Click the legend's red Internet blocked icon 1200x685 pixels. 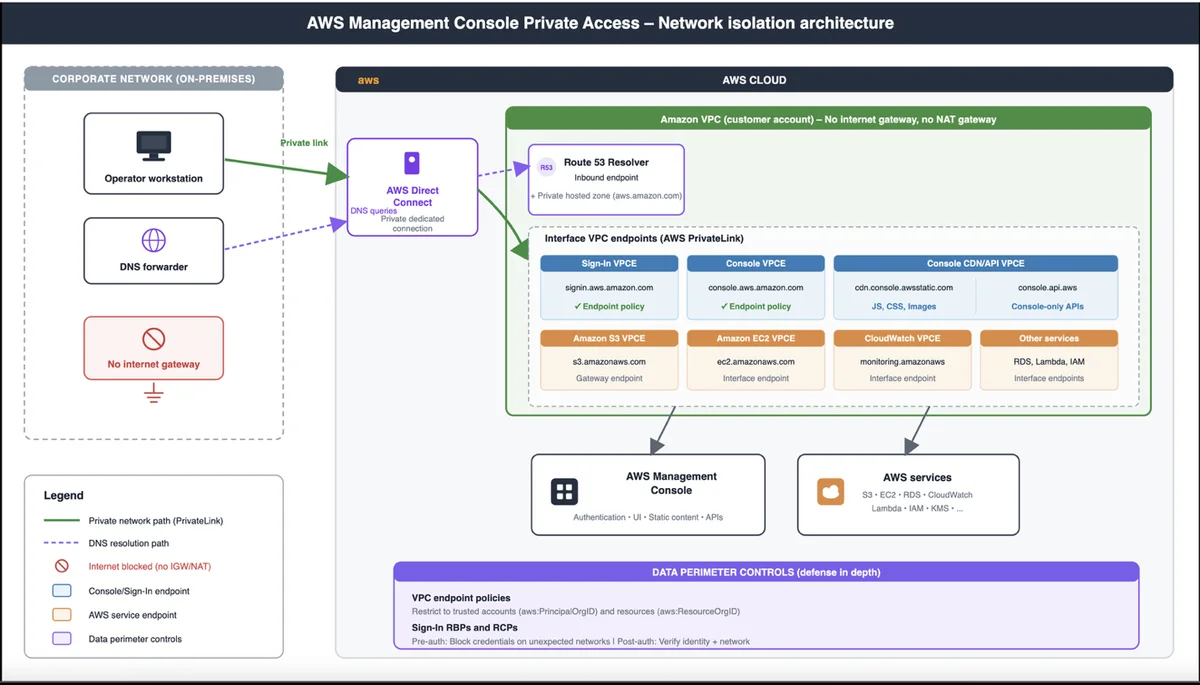pos(61,566)
